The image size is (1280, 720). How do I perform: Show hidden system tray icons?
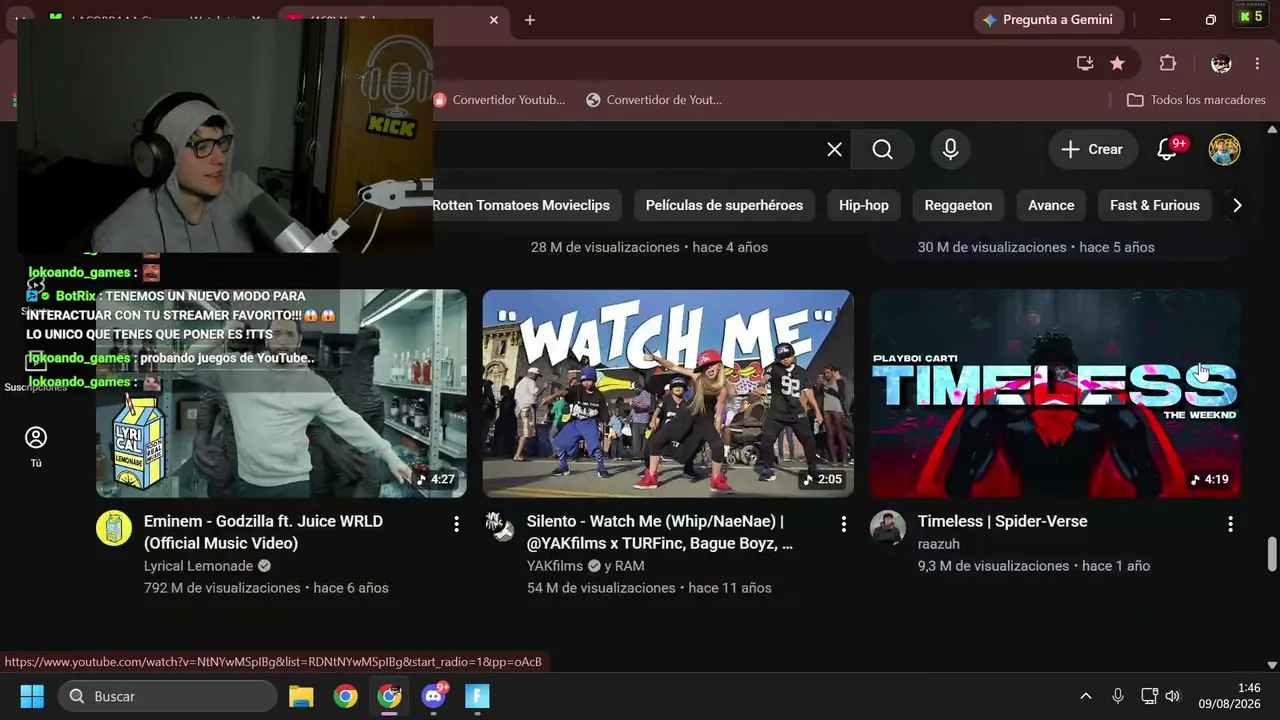[1086, 696]
